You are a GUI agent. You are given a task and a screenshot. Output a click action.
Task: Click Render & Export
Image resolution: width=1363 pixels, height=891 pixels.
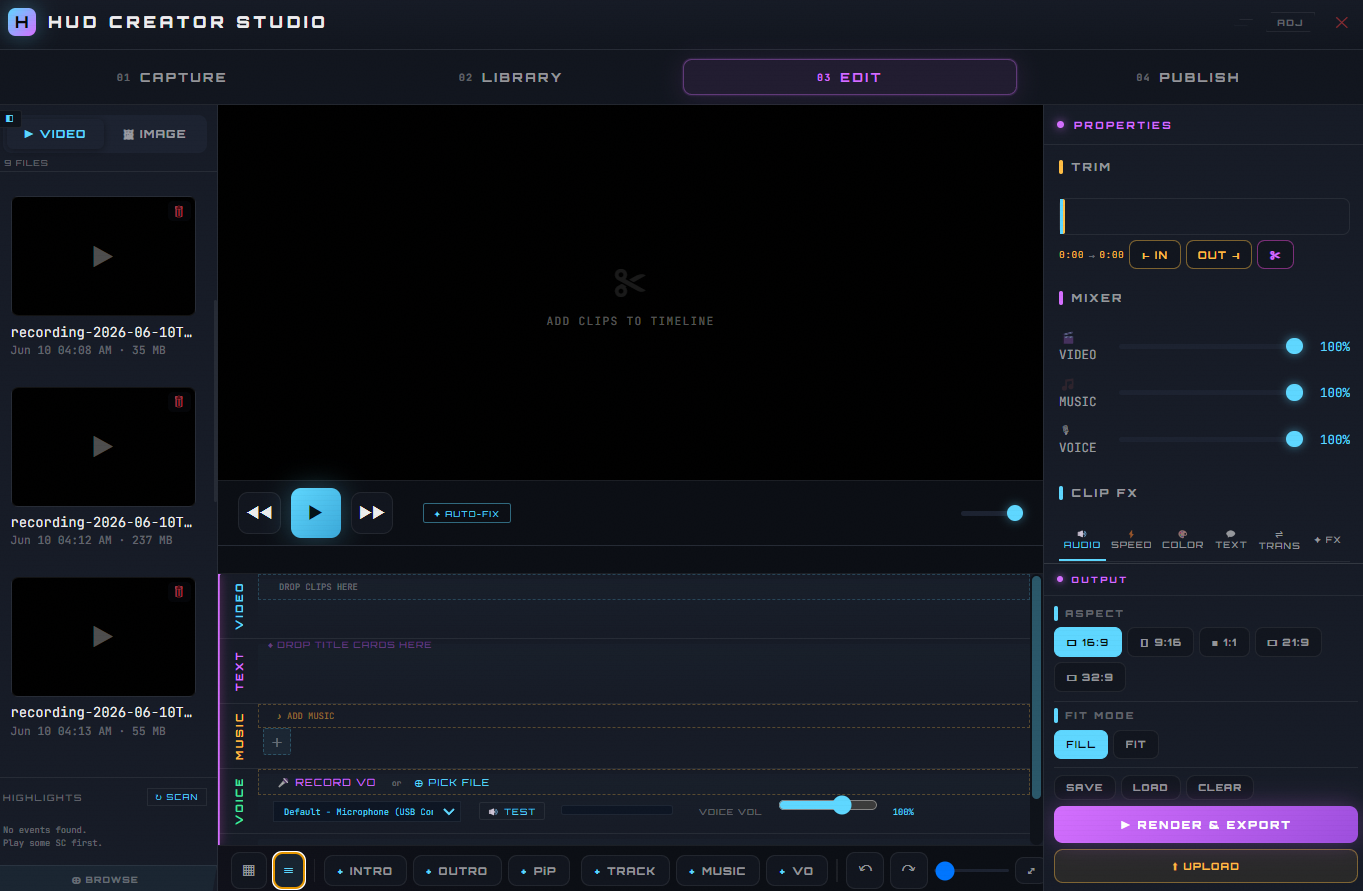1206,825
